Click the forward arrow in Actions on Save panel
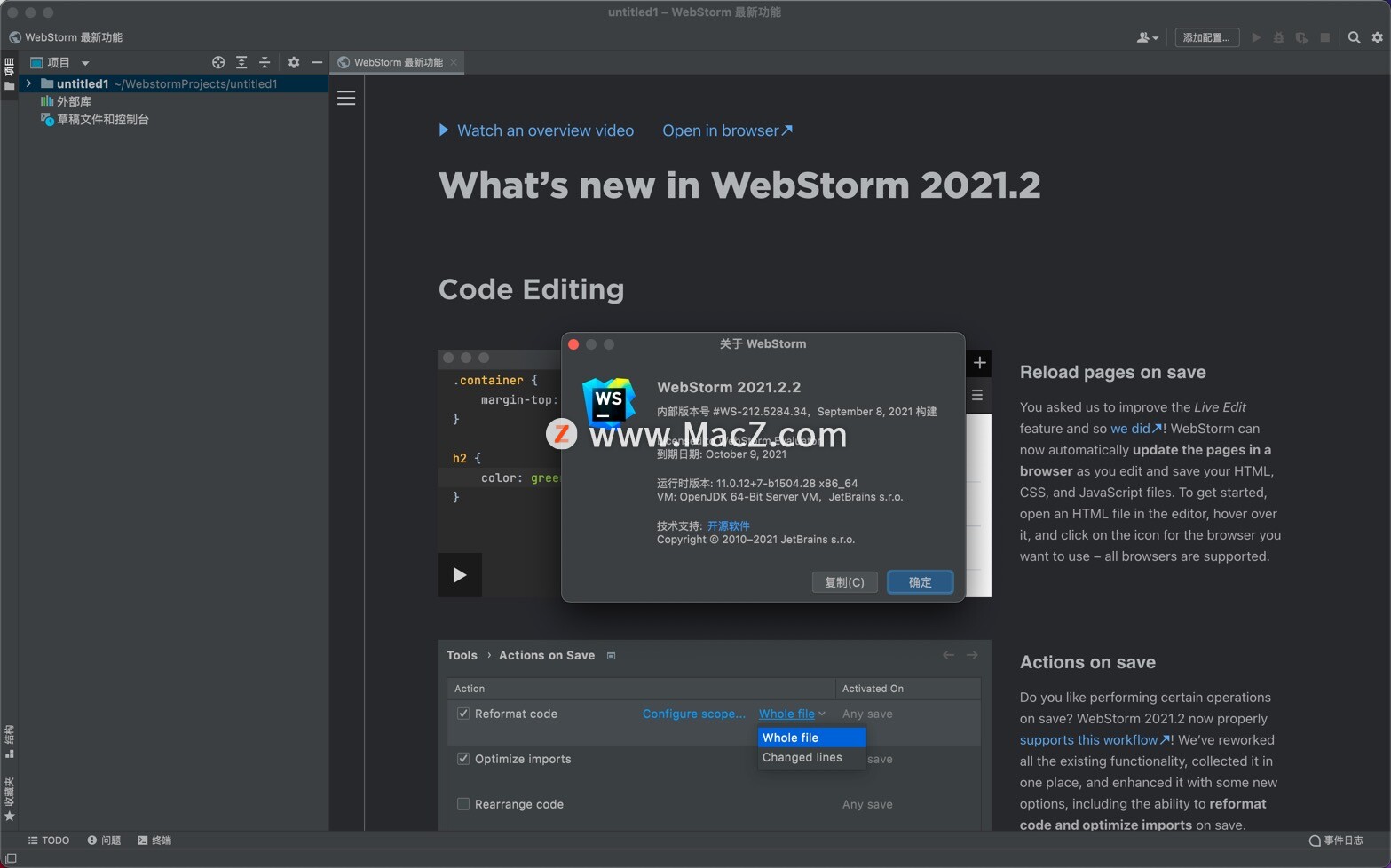 972,655
